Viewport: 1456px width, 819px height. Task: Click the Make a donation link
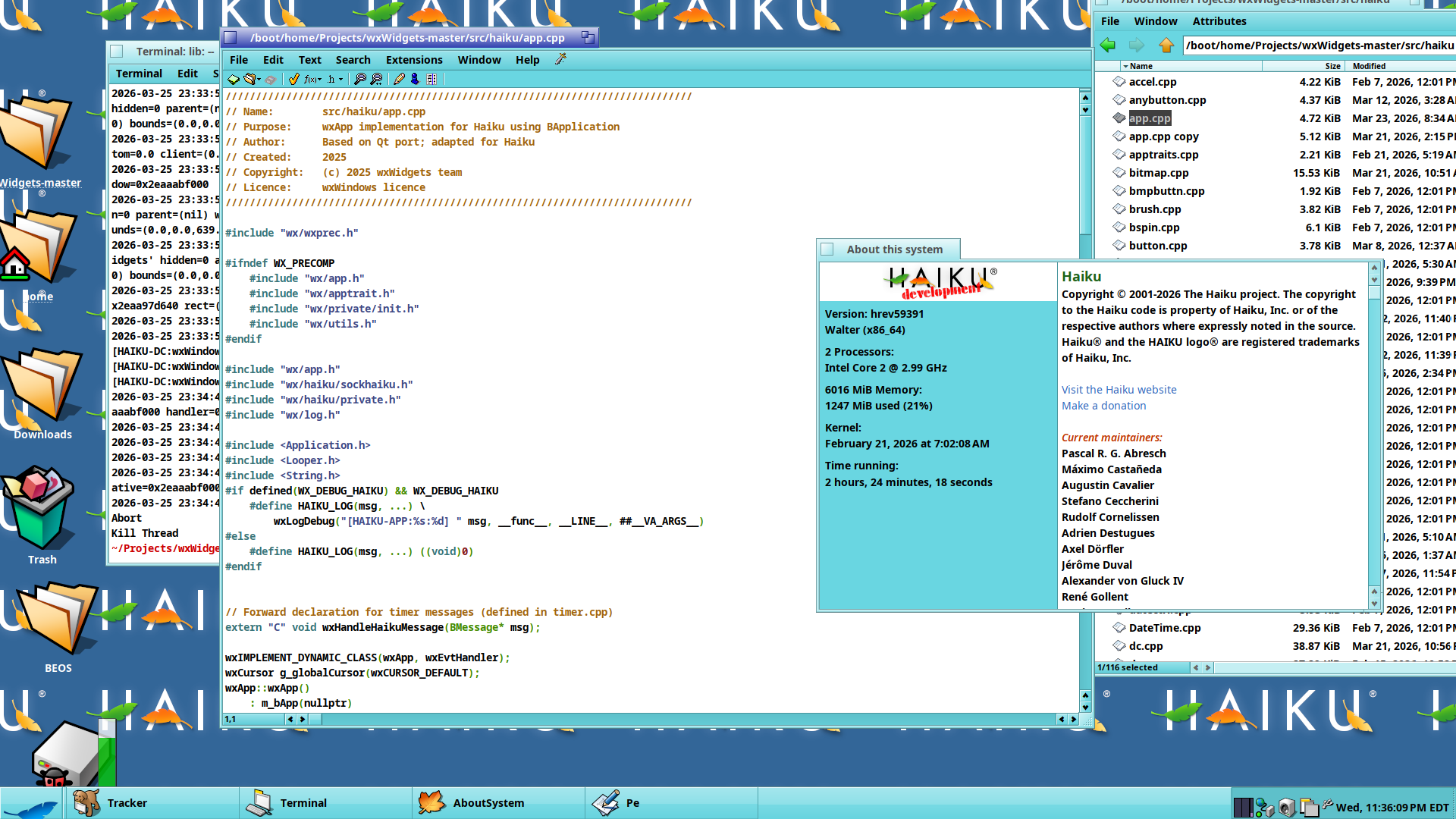click(x=1103, y=406)
